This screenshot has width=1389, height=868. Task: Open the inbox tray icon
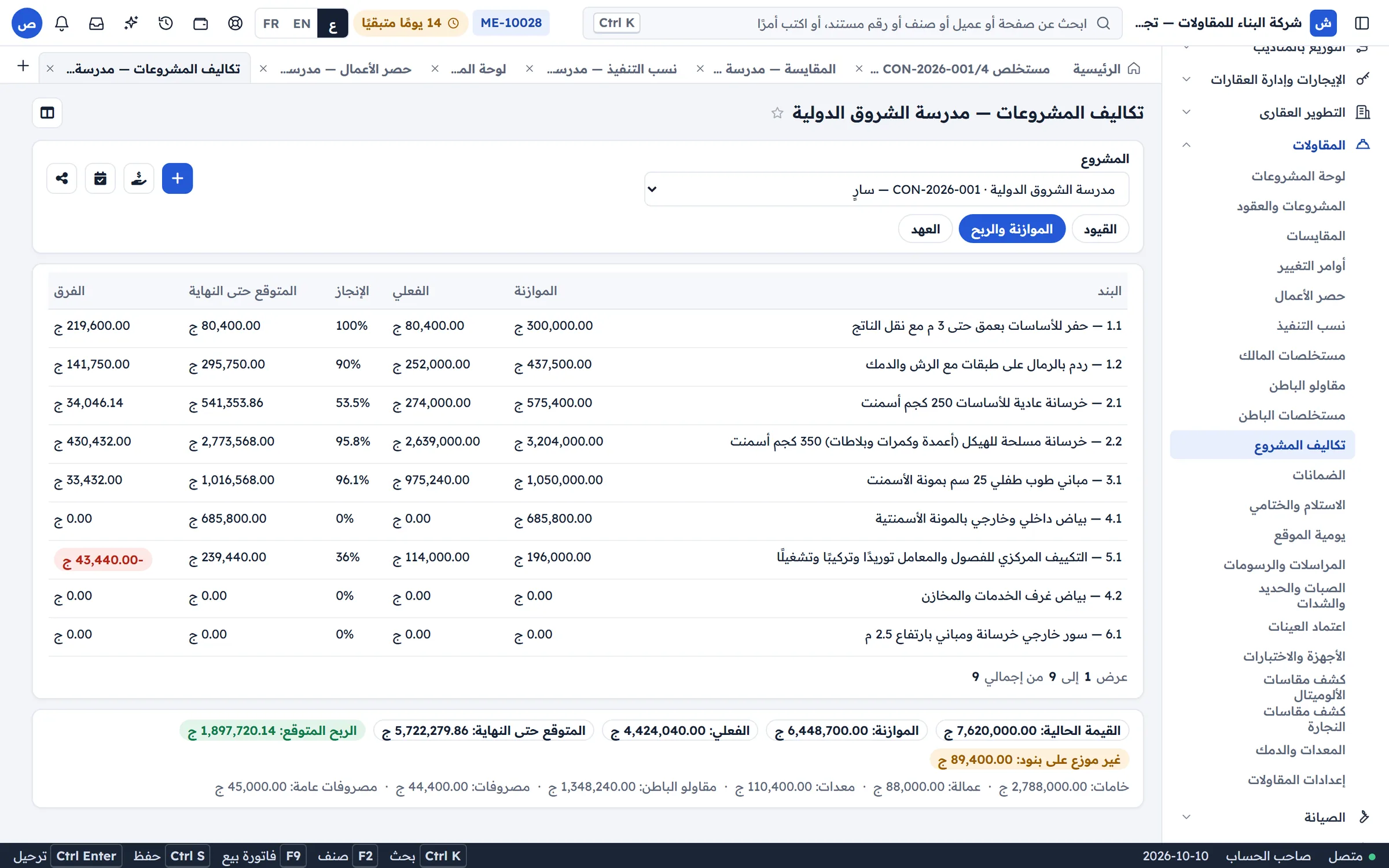point(97,23)
